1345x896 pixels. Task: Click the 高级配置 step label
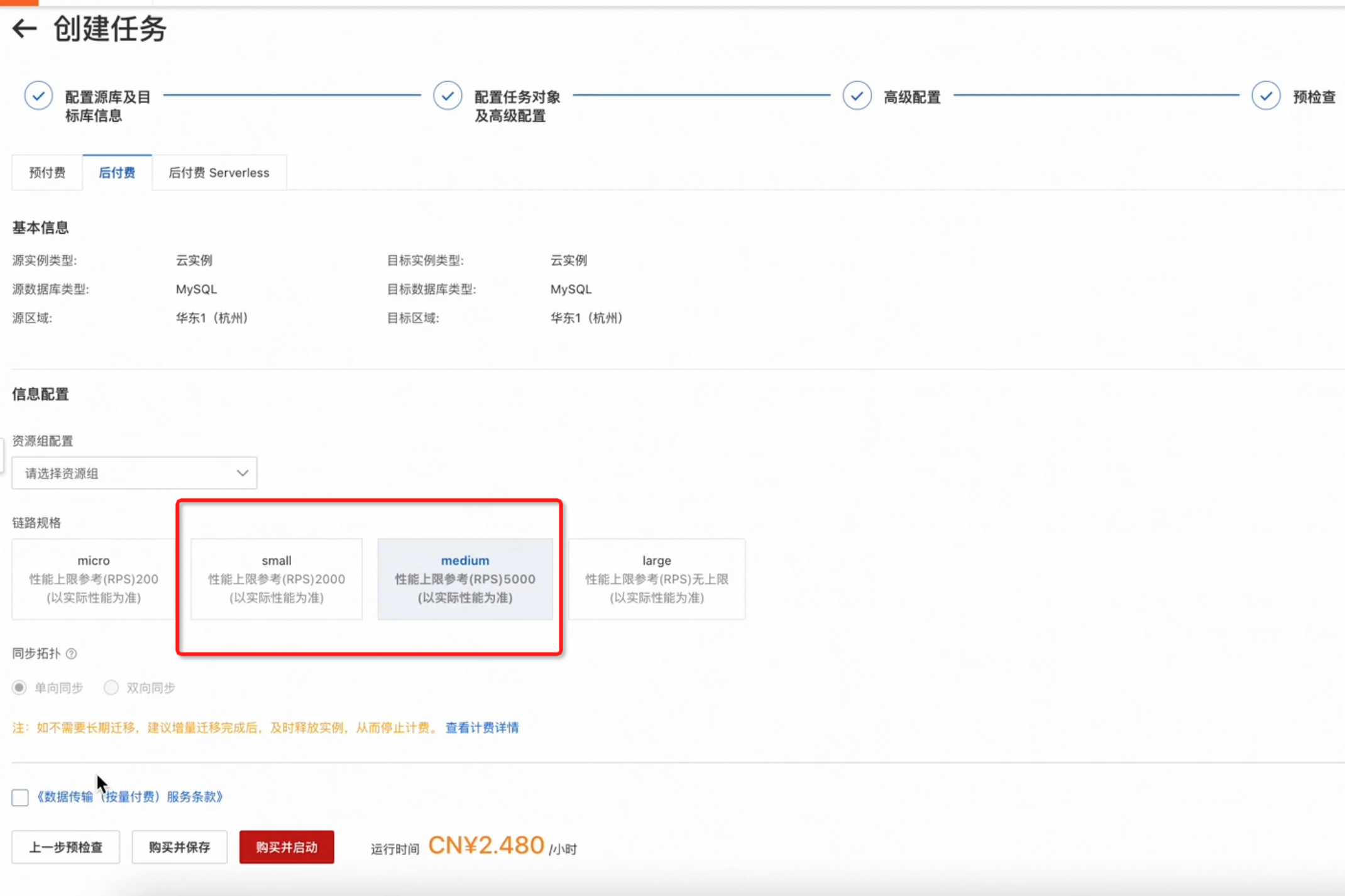click(x=912, y=97)
